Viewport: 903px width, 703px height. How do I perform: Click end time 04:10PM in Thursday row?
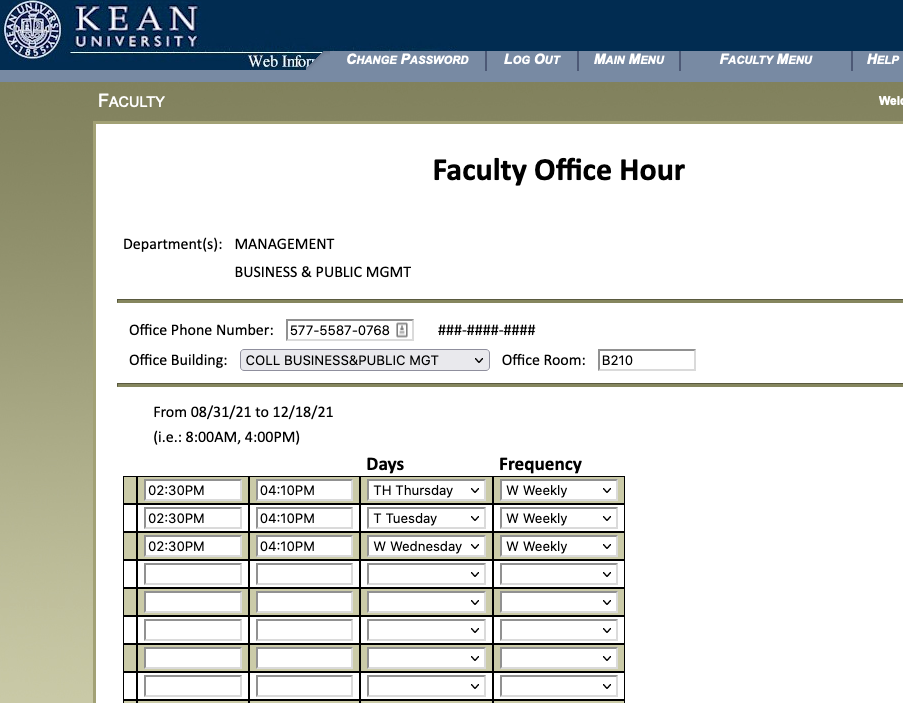pyautogui.click(x=304, y=491)
